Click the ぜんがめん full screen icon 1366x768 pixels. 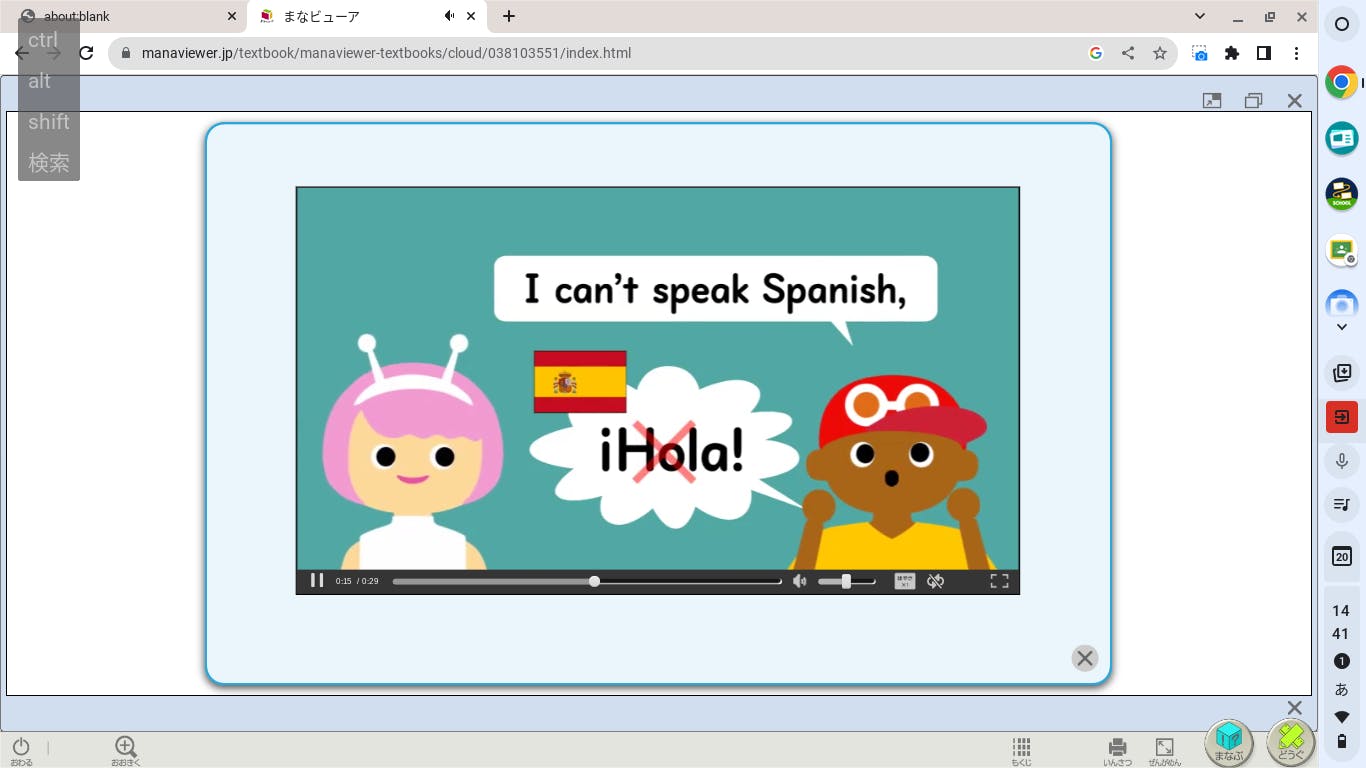click(1164, 749)
